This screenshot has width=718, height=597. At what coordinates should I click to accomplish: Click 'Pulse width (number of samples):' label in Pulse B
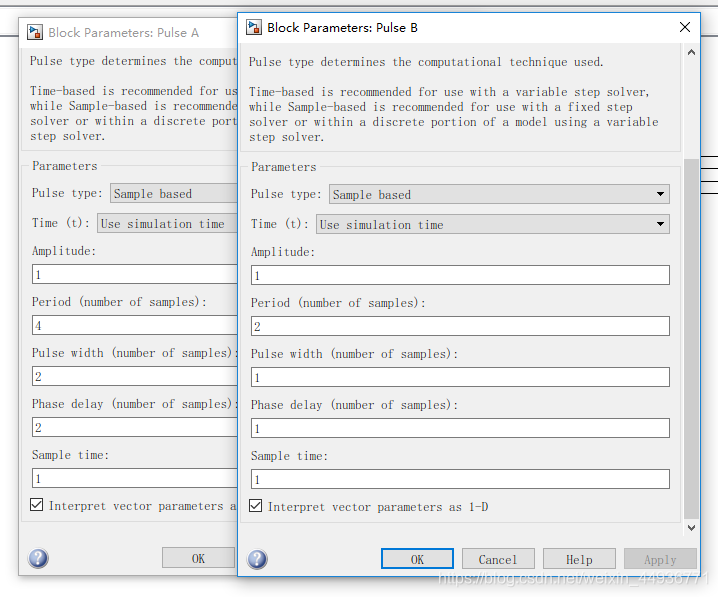pyautogui.click(x=354, y=354)
